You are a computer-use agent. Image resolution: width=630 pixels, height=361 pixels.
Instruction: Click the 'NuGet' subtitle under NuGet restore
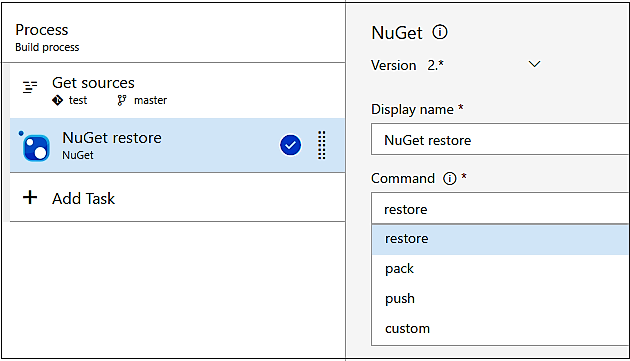(78, 155)
